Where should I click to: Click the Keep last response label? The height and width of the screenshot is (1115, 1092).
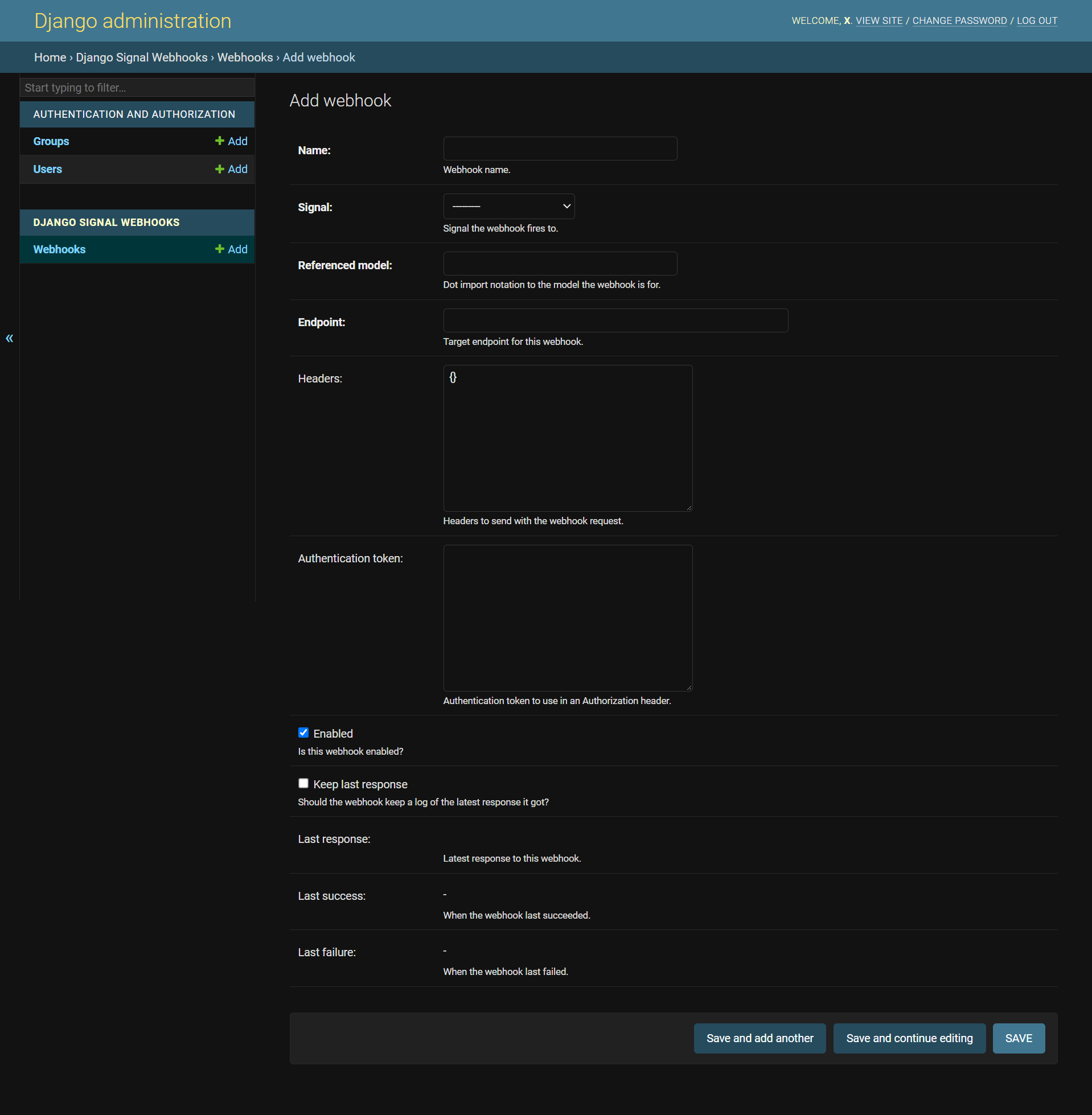(x=360, y=784)
